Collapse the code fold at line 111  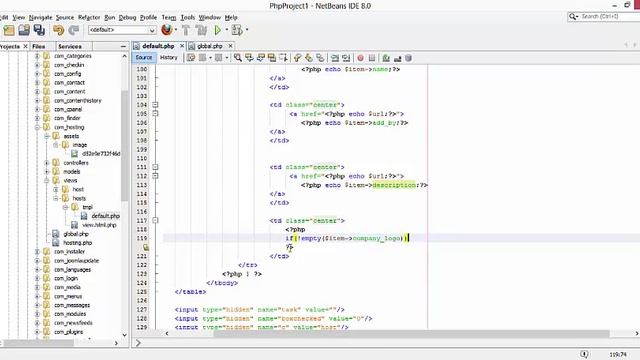point(155,167)
